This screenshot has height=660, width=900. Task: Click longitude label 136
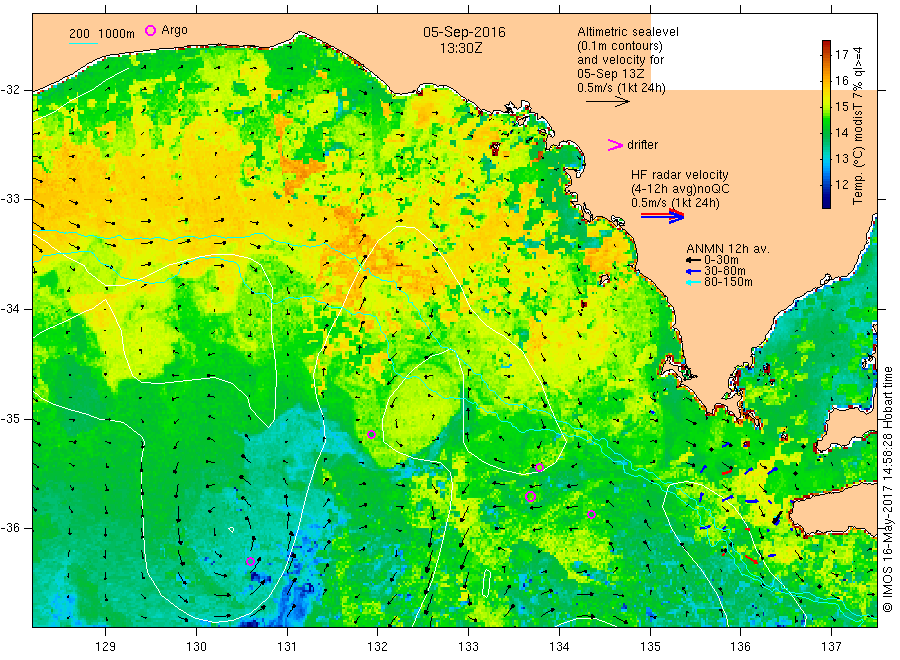pyautogui.click(x=740, y=647)
